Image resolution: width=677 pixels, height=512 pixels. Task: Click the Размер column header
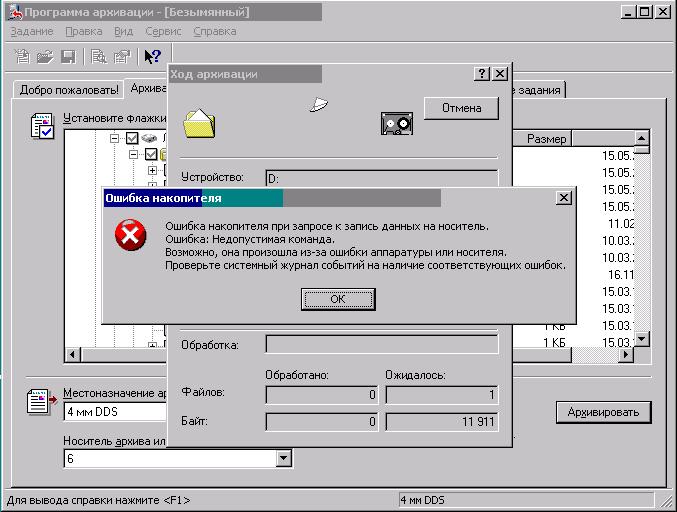[x=546, y=138]
